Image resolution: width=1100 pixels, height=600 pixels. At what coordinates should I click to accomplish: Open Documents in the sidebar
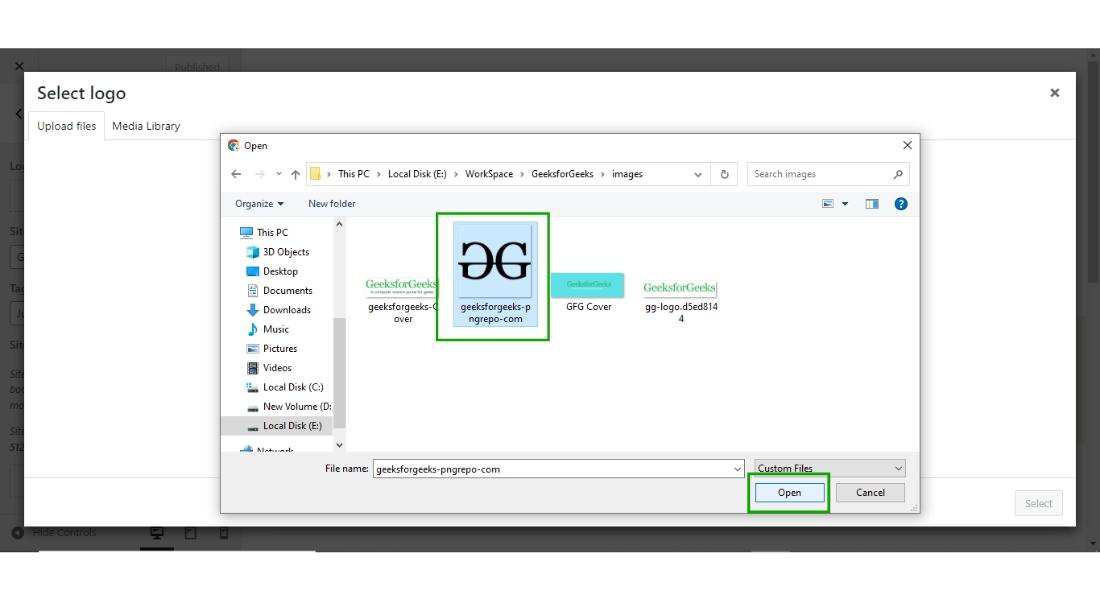click(x=279, y=291)
